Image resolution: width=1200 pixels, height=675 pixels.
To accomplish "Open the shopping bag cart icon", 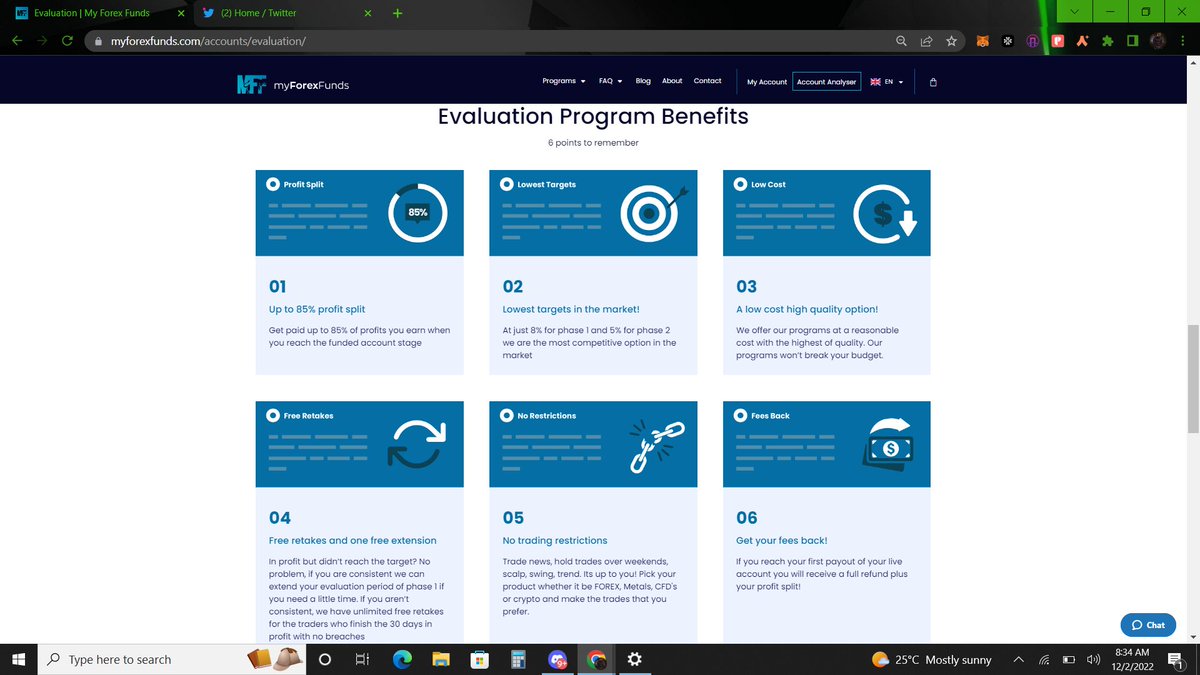I will click(x=933, y=82).
